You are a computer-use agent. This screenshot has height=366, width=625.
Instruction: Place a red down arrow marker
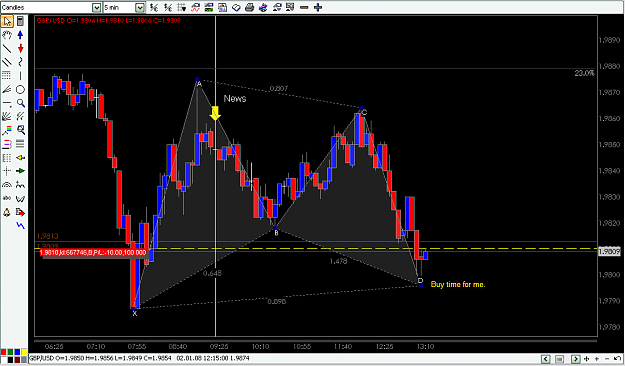point(20,48)
